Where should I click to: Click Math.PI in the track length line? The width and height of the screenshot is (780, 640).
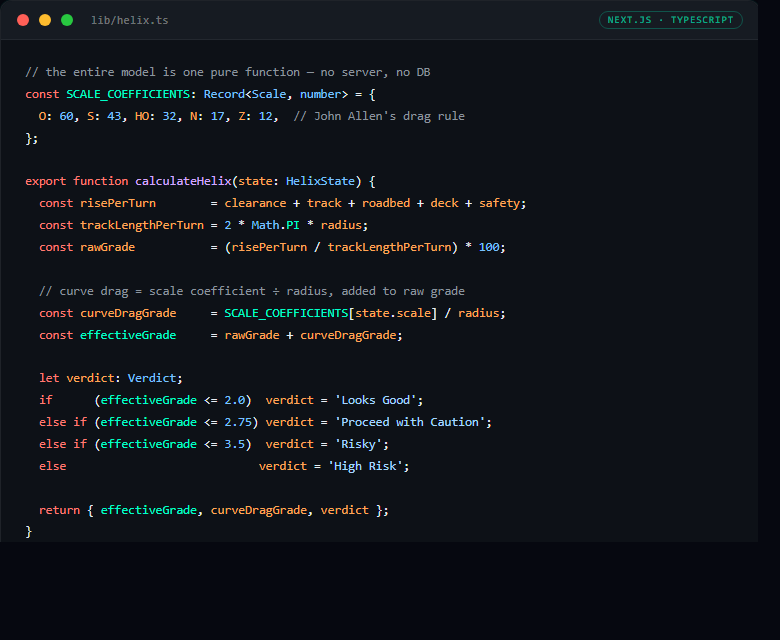(276, 225)
